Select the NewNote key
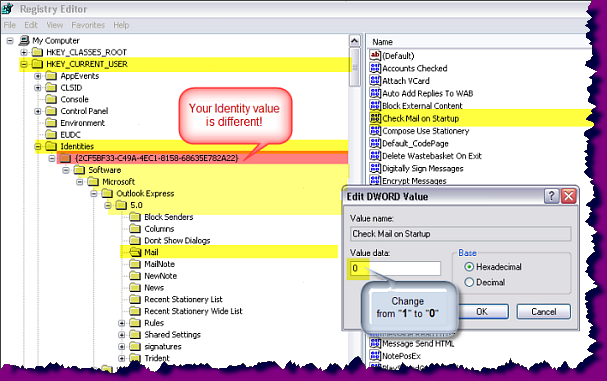The width and height of the screenshot is (607, 381). coord(160,276)
